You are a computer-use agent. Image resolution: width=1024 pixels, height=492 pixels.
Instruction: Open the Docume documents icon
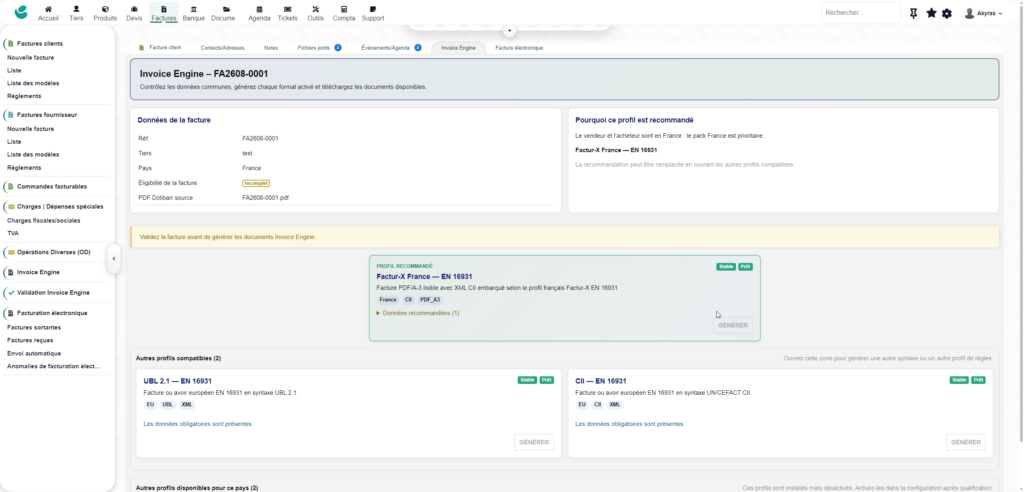(226, 10)
